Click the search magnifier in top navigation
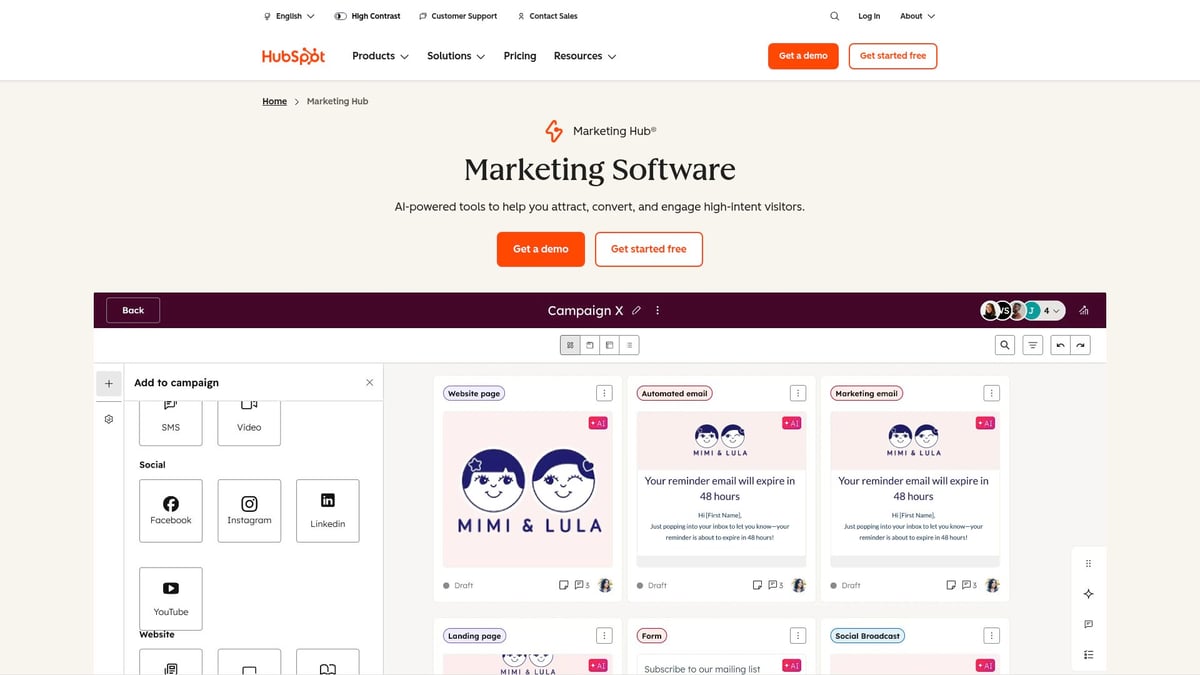The width and height of the screenshot is (1200, 675). (x=835, y=16)
